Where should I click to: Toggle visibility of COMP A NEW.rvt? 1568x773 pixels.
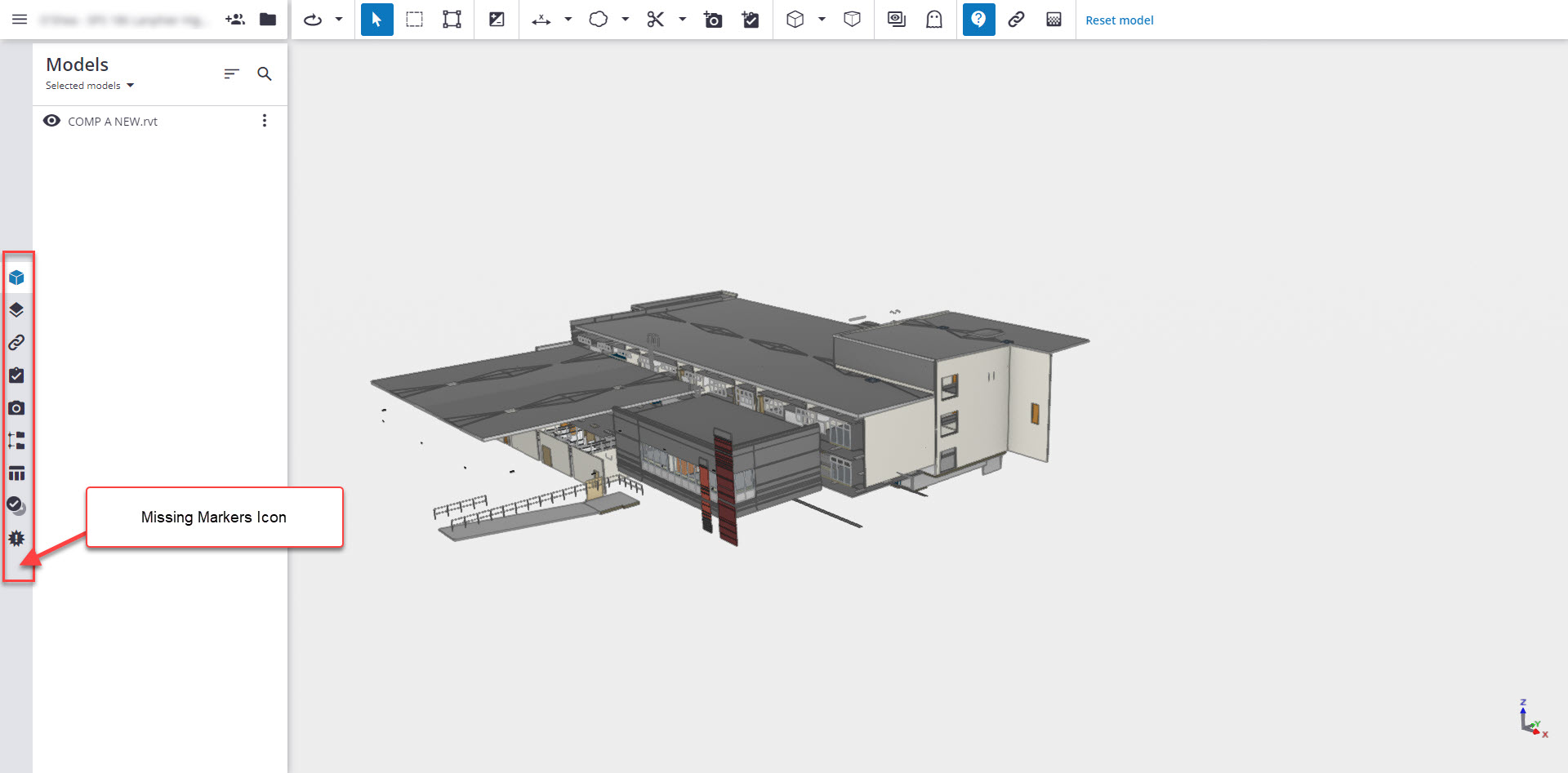(x=51, y=120)
